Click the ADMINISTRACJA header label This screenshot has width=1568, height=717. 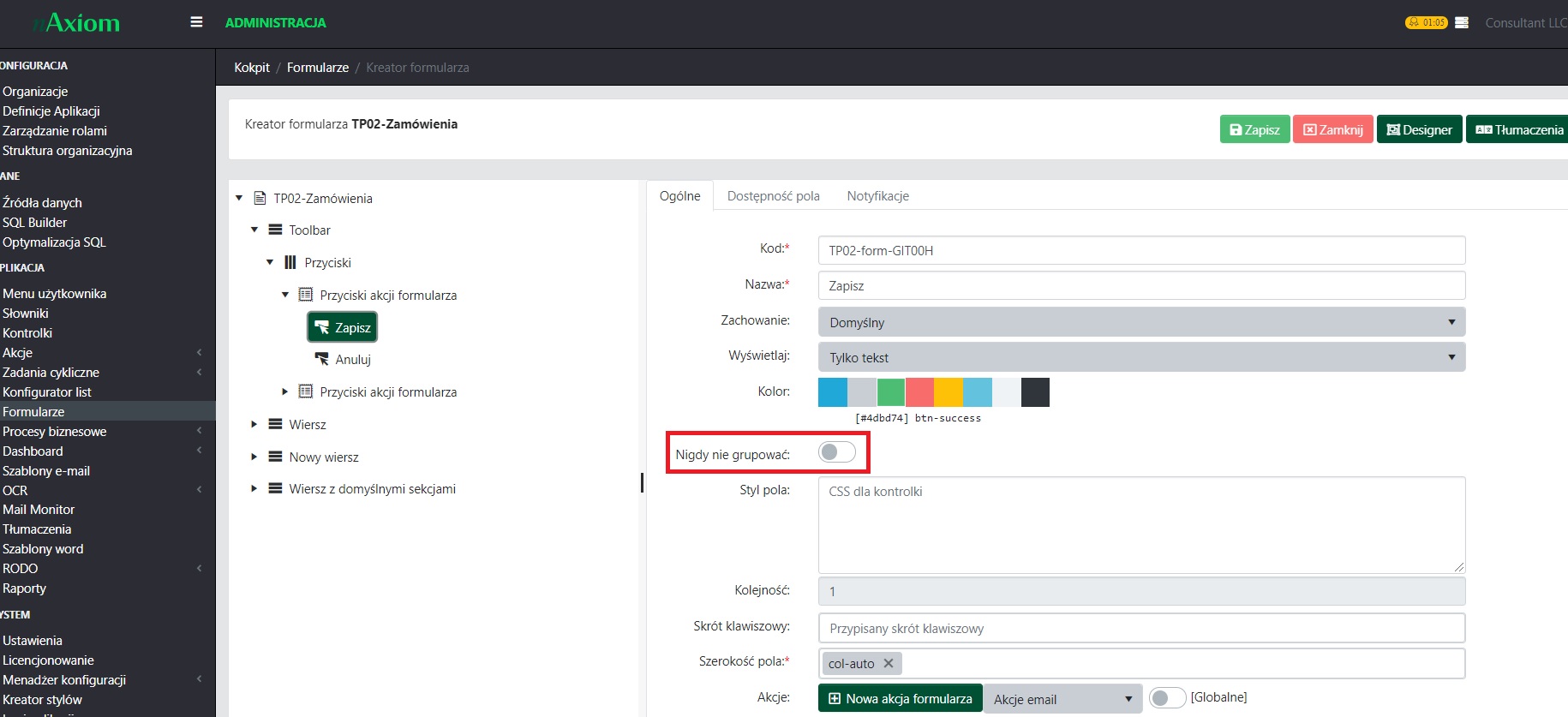276,22
